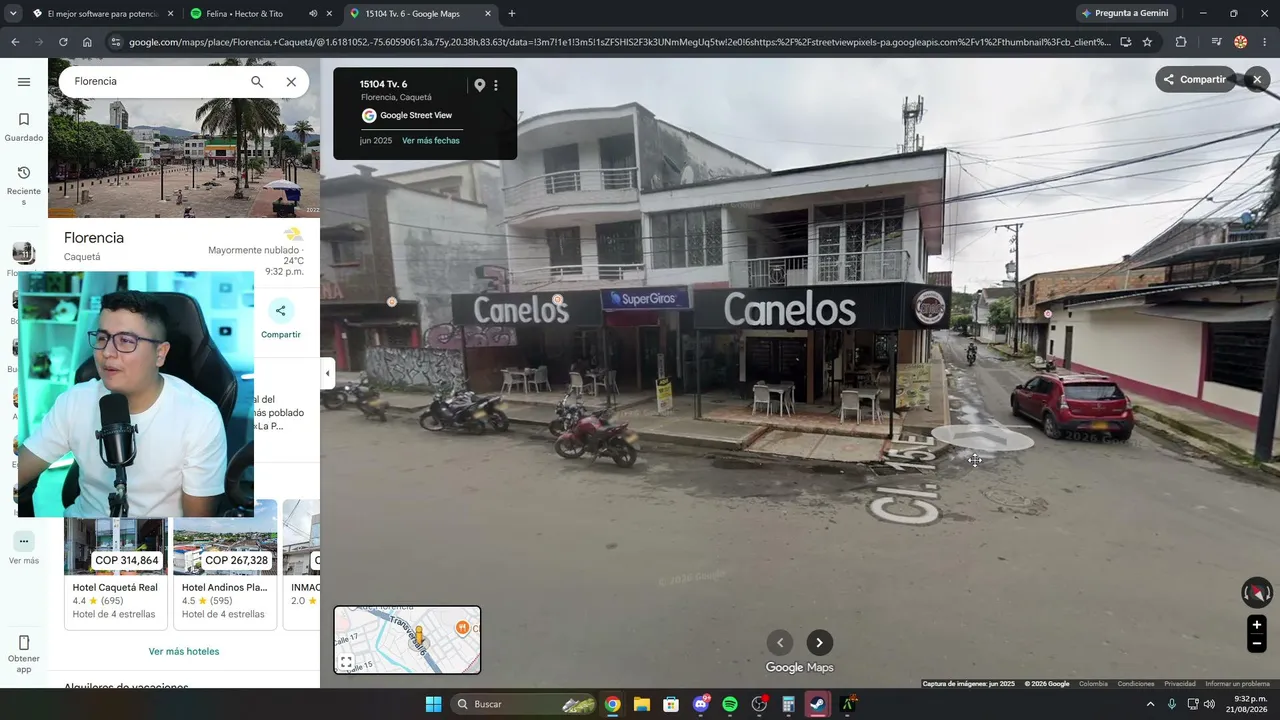Open the Chrome tab search dropdown
The width and height of the screenshot is (1280, 720).
tap(13, 14)
